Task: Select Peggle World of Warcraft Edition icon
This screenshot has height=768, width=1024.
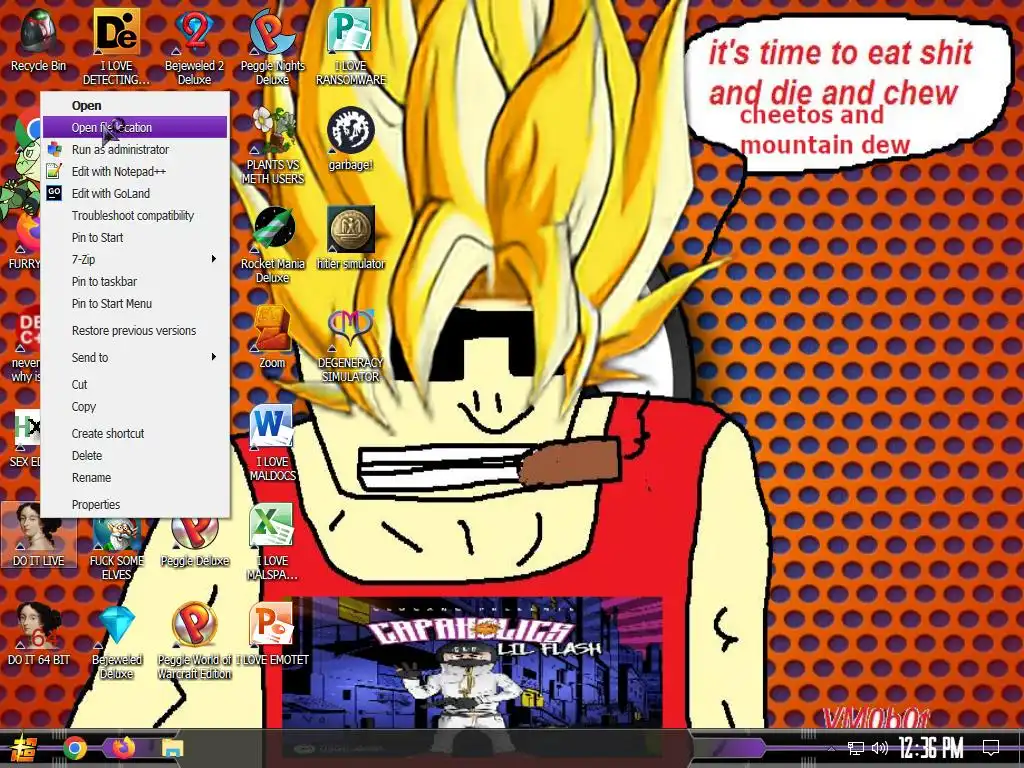Action: click(x=195, y=641)
